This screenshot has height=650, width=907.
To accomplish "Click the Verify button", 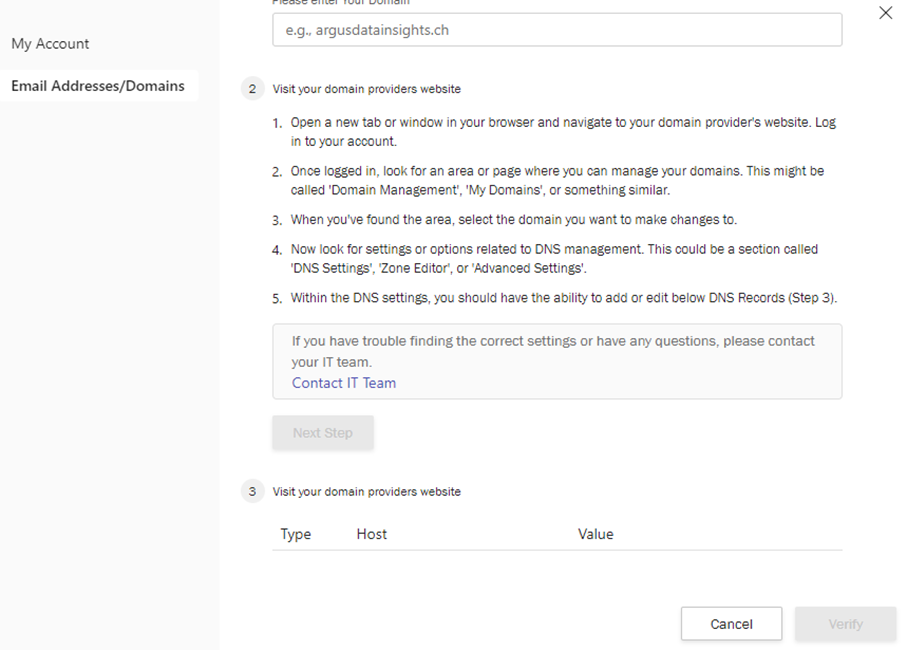I will pos(845,624).
